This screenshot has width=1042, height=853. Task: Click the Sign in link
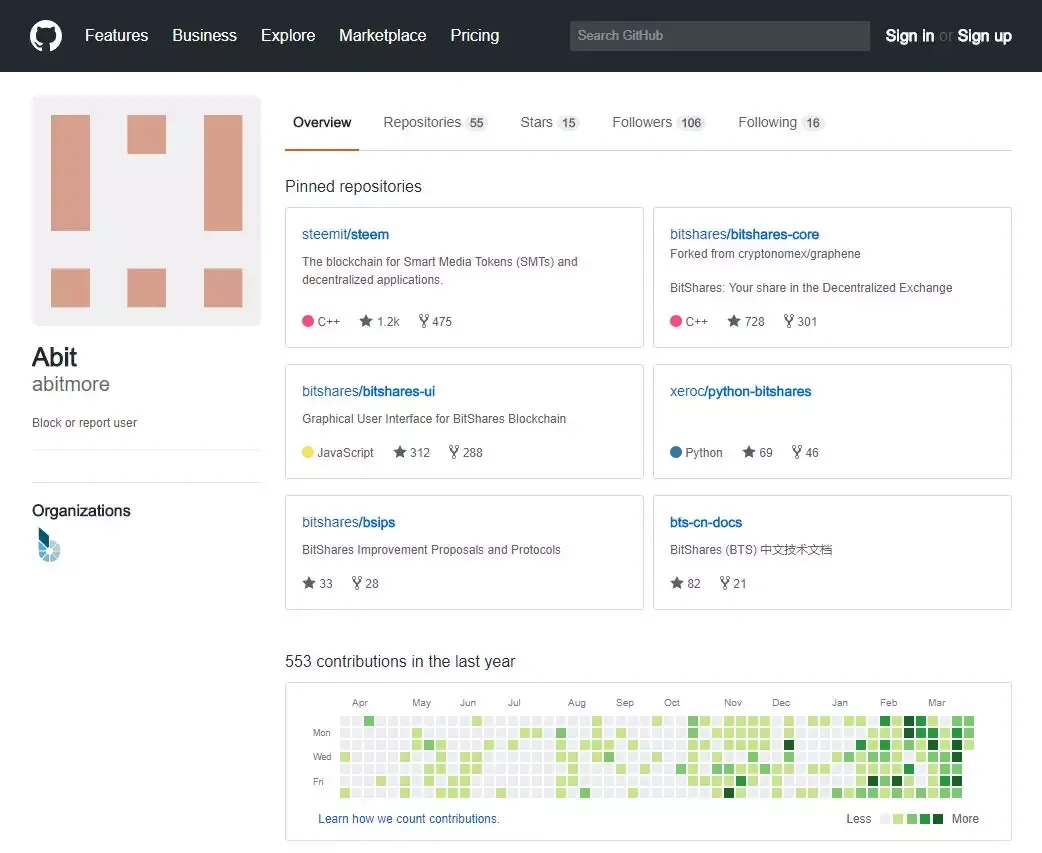[x=909, y=36]
